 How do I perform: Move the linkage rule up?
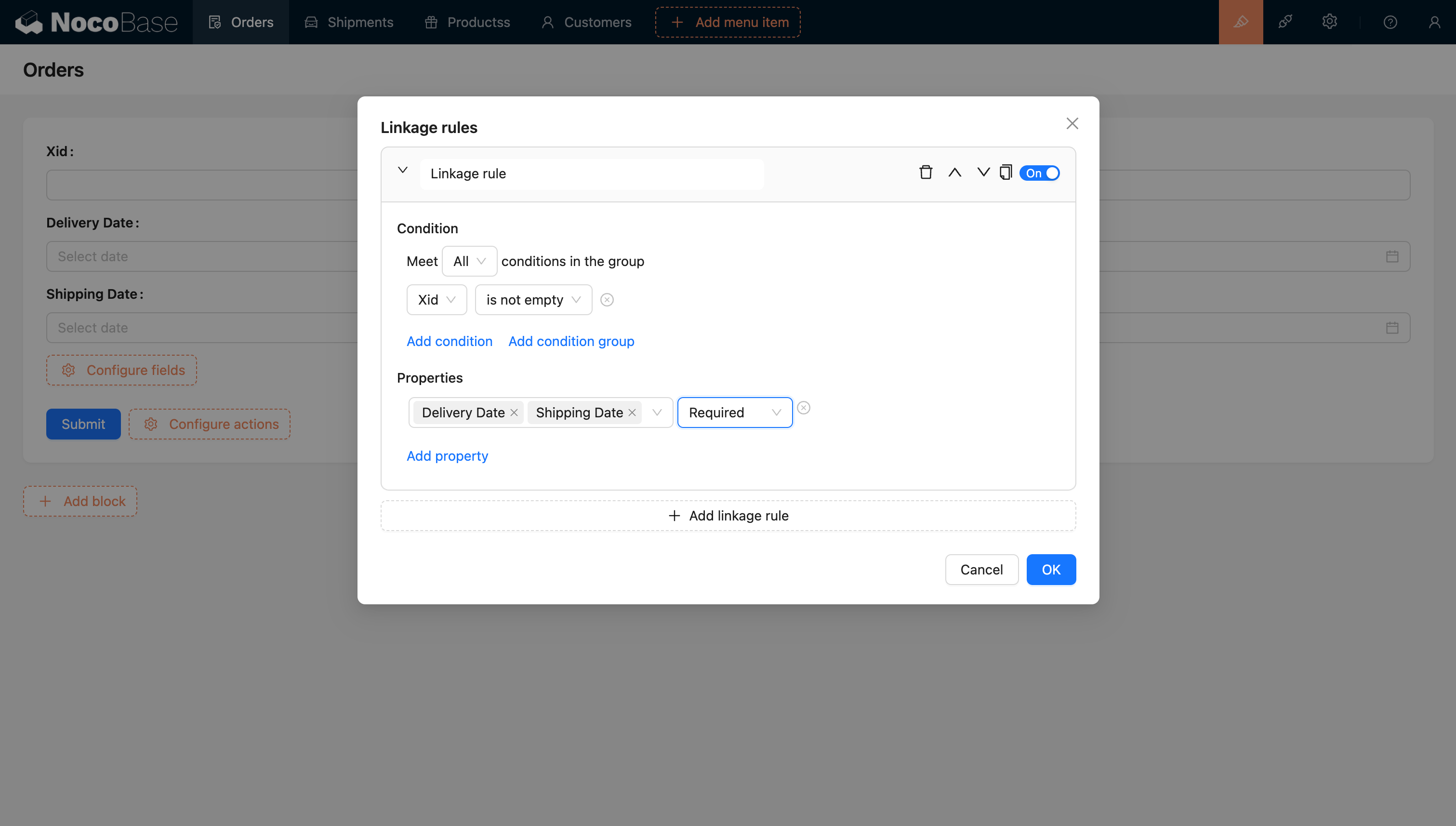(954, 172)
